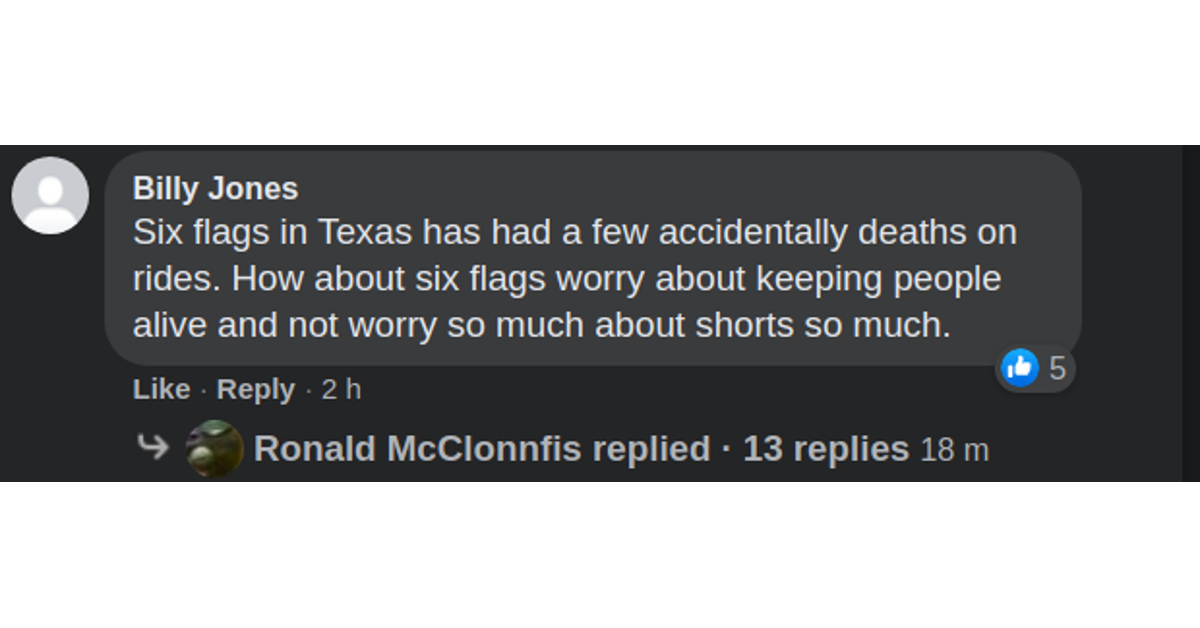Viewport: 1200px width, 628px height.
Task: Open Ronald McClonnfis's profile picture
Action: pyautogui.click(x=215, y=448)
